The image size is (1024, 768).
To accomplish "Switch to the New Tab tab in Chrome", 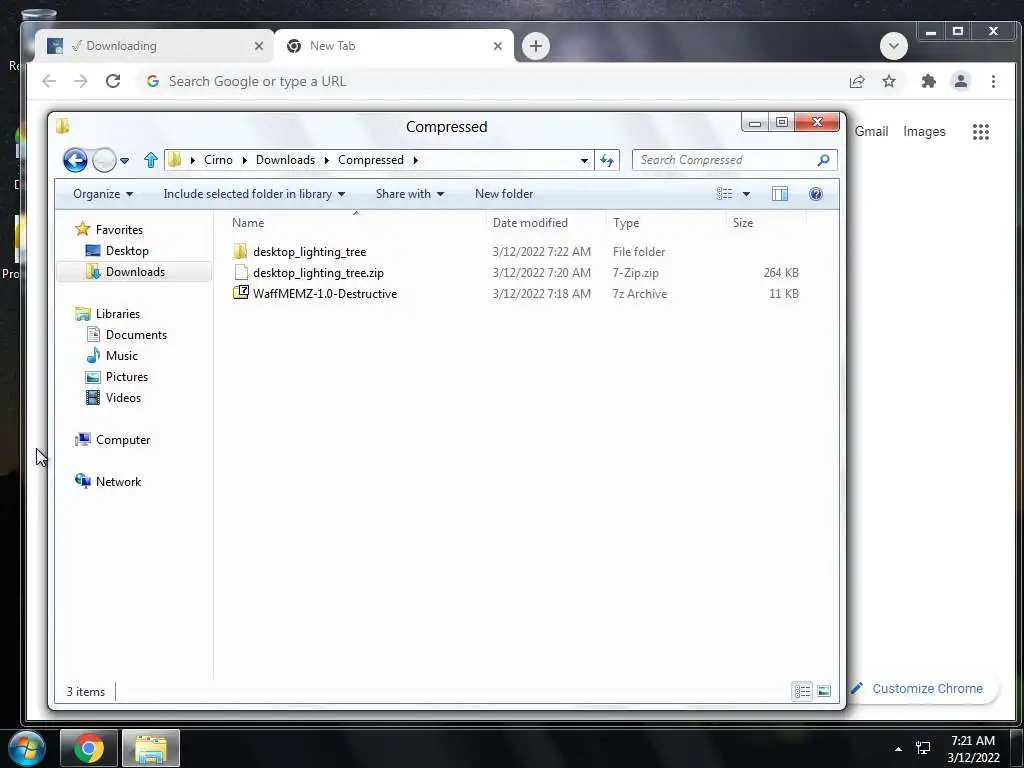I will (x=394, y=46).
